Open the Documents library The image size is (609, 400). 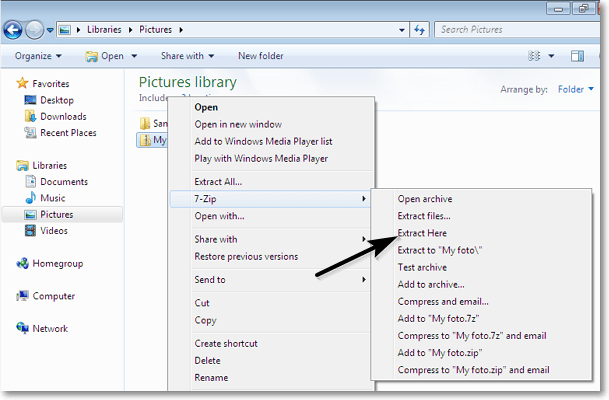point(64,182)
